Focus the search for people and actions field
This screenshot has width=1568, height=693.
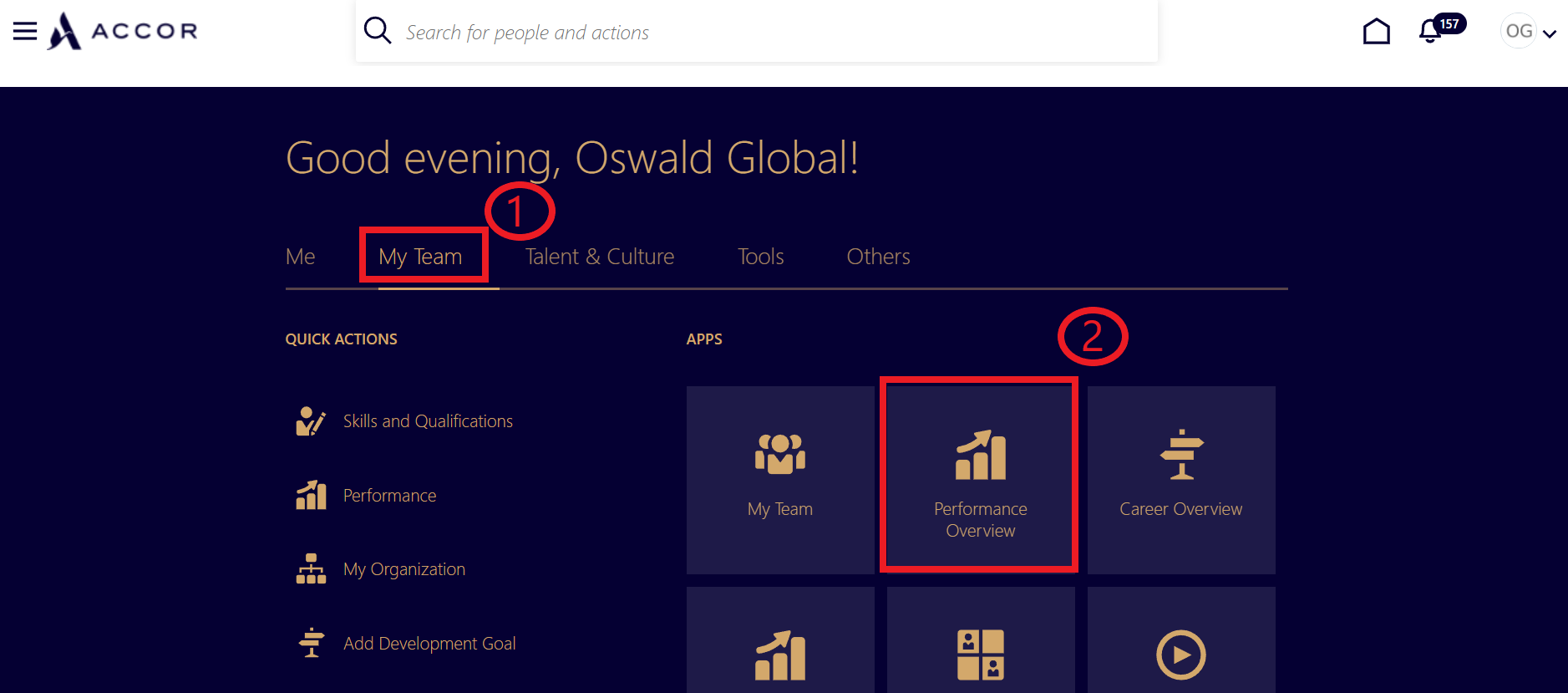(756, 32)
